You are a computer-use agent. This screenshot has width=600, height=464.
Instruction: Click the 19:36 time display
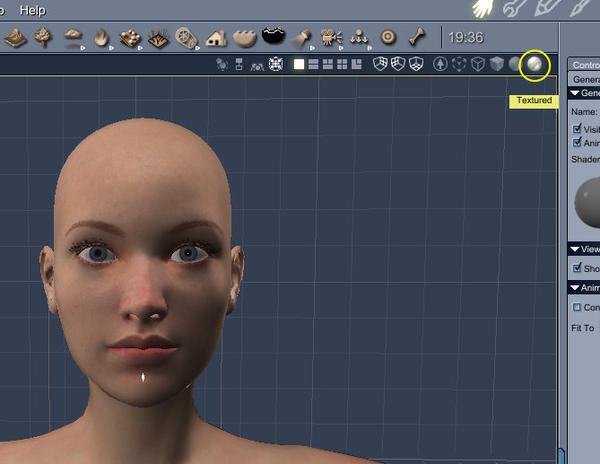point(466,37)
